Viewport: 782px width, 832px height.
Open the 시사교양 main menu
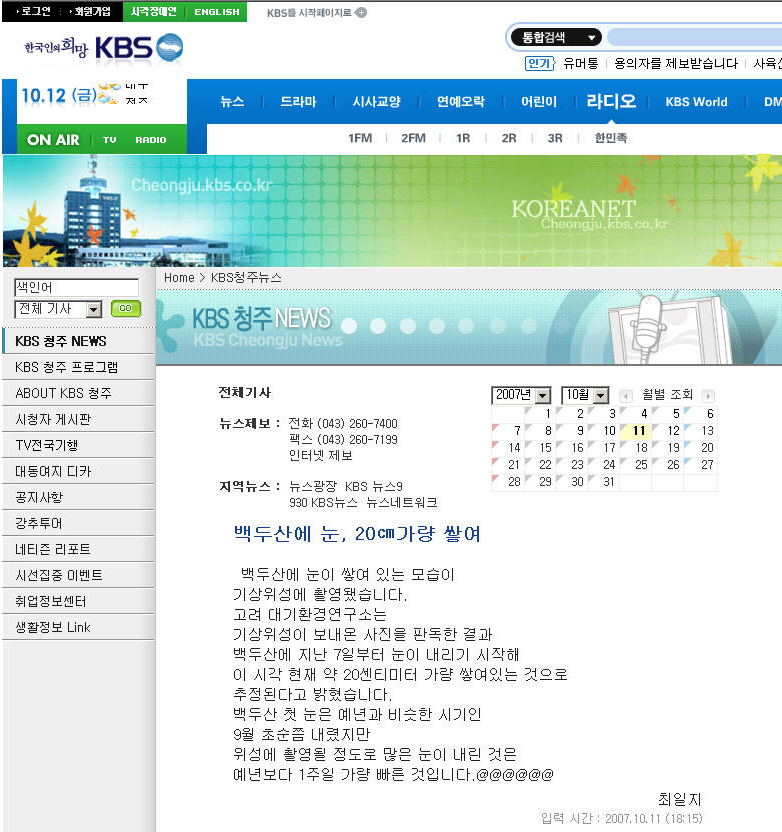[x=377, y=101]
